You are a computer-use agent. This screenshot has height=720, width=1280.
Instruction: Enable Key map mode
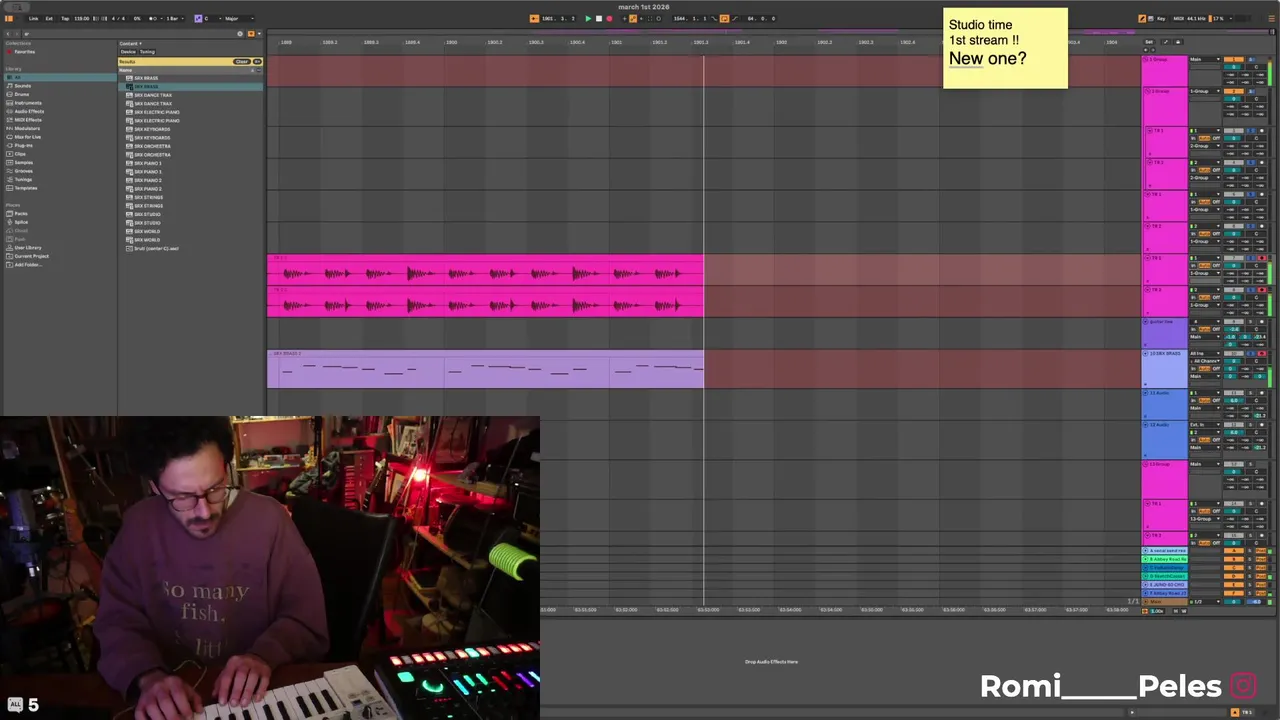[1161, 18]
